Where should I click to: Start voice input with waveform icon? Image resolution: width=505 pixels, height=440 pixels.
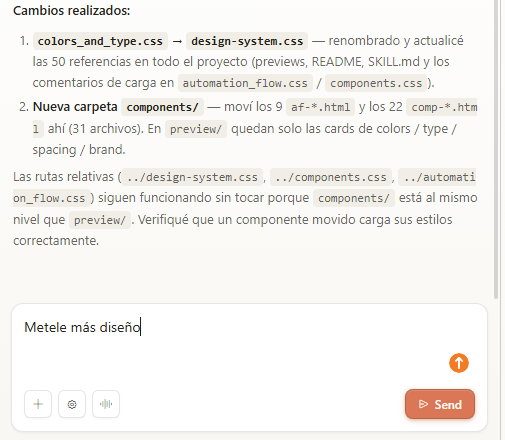click(x=106, y=404)
